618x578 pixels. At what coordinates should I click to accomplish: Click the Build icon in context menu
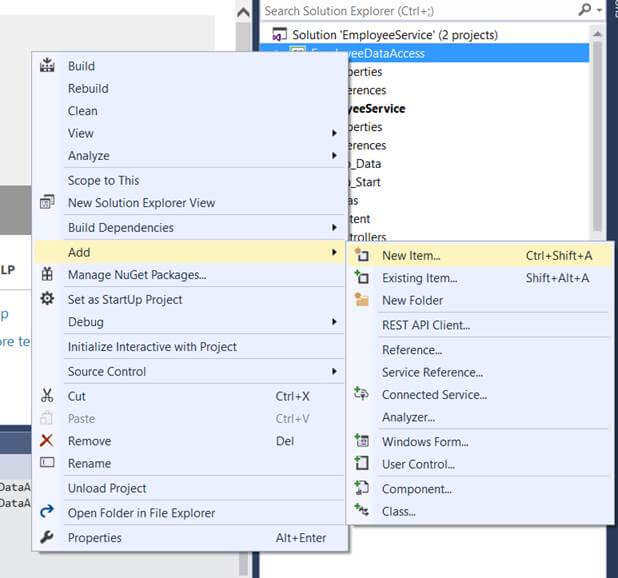[47, 66]
